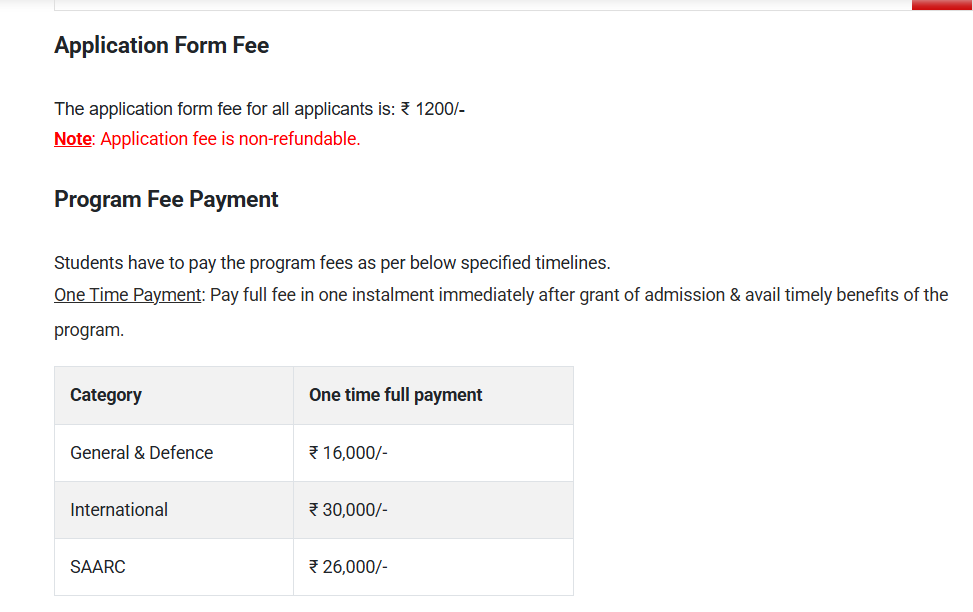
Task: Click the sentence about specified timelines
Action: pyautogui.click(x=332, y=263)
